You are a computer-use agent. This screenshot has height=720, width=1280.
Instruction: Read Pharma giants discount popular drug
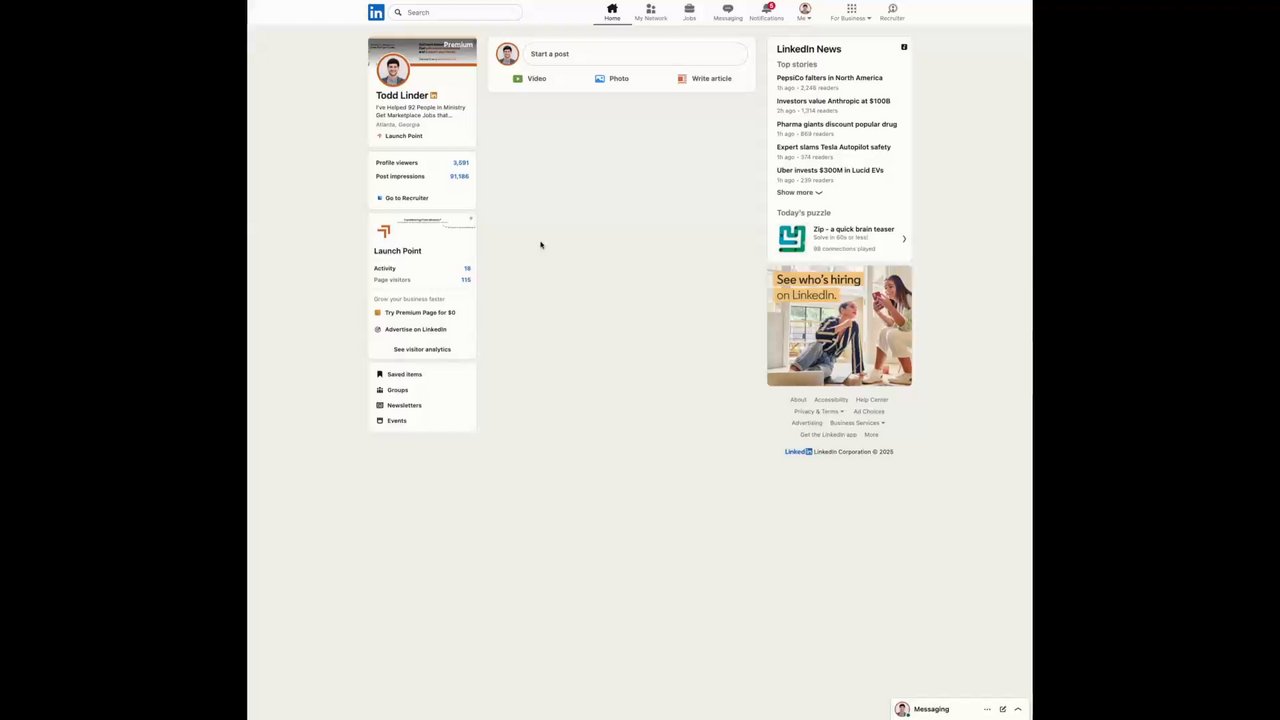click(x=837, y=124)
